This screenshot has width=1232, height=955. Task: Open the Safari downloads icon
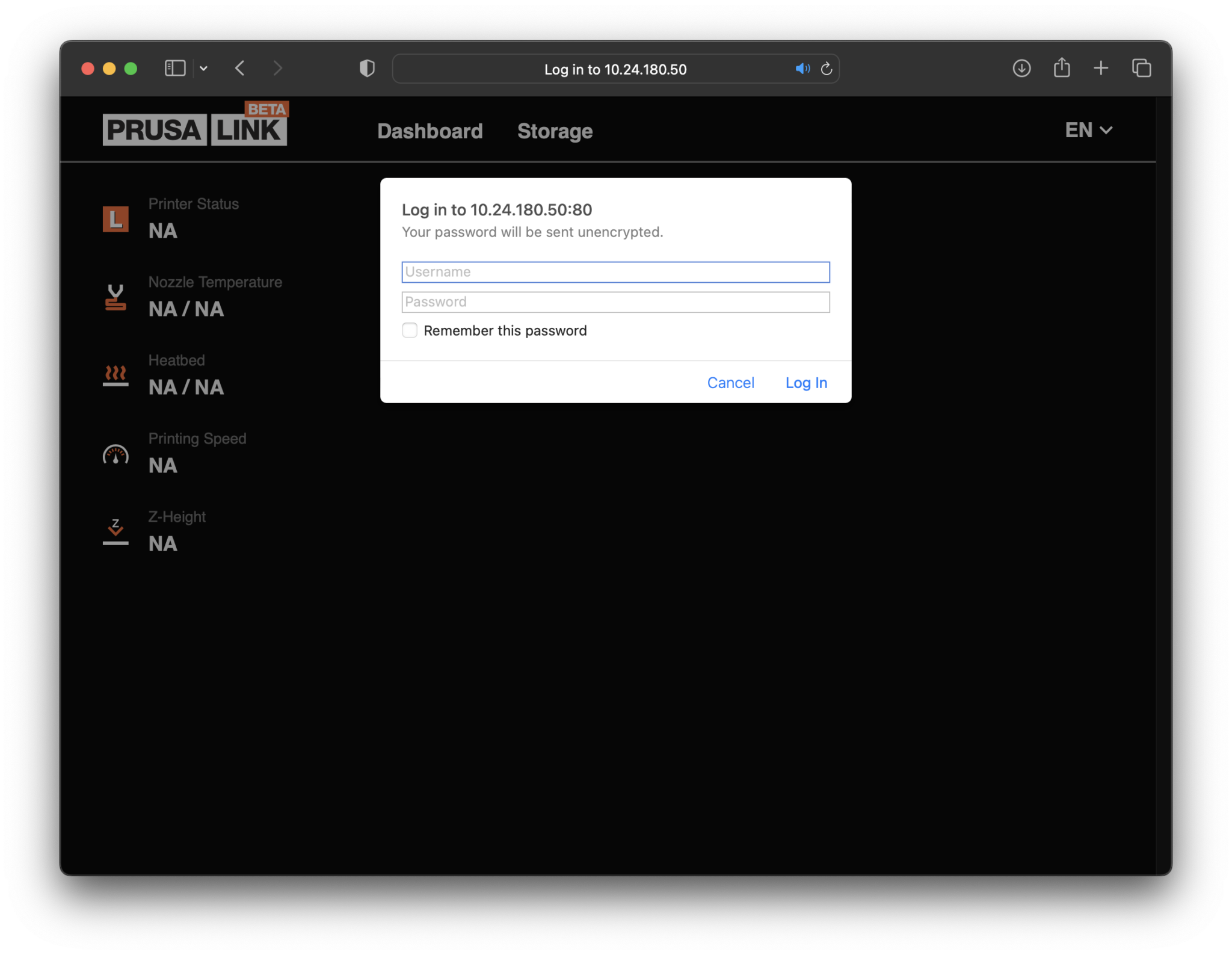pyautogui.click(x=1021, y=69)
